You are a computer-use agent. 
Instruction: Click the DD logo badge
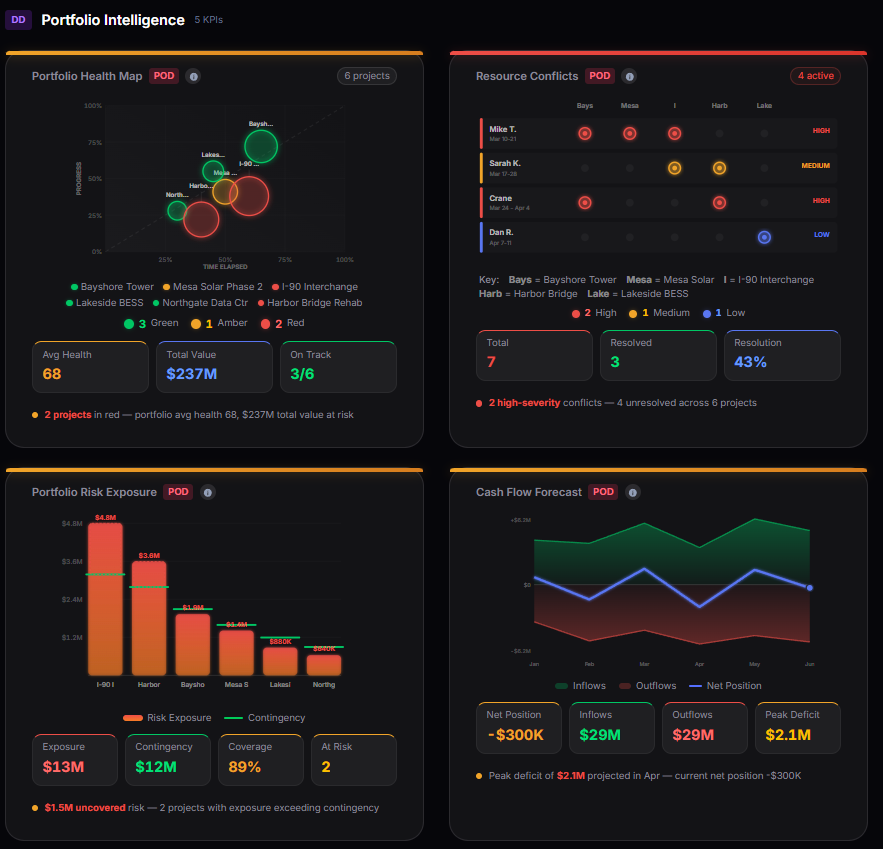18,20
